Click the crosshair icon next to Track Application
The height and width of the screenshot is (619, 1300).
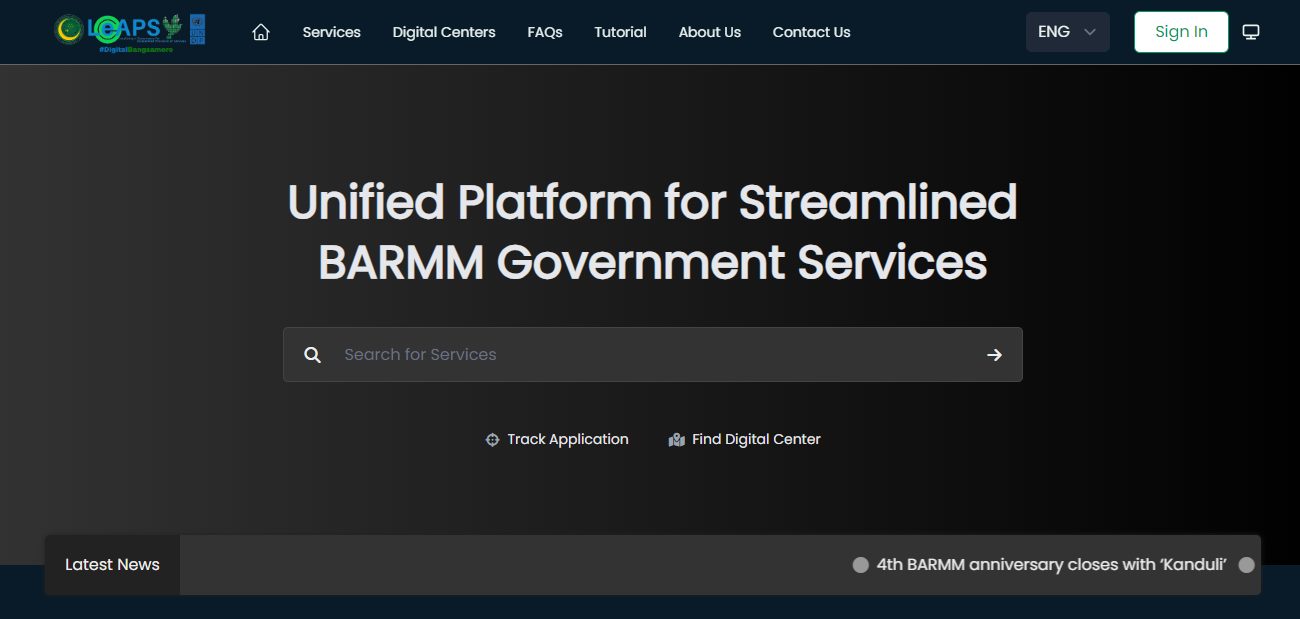[x=491, y=439]
